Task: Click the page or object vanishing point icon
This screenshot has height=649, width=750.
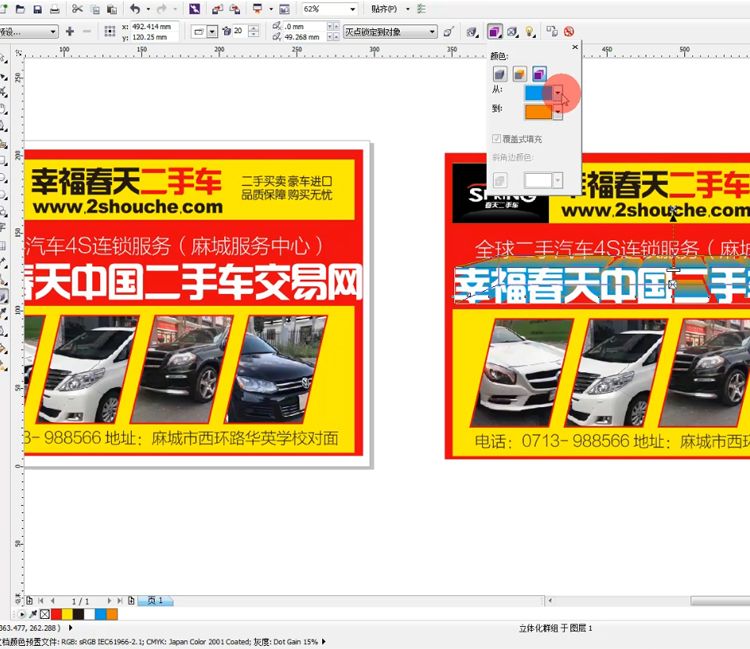Action: click(x=448, y=32)
